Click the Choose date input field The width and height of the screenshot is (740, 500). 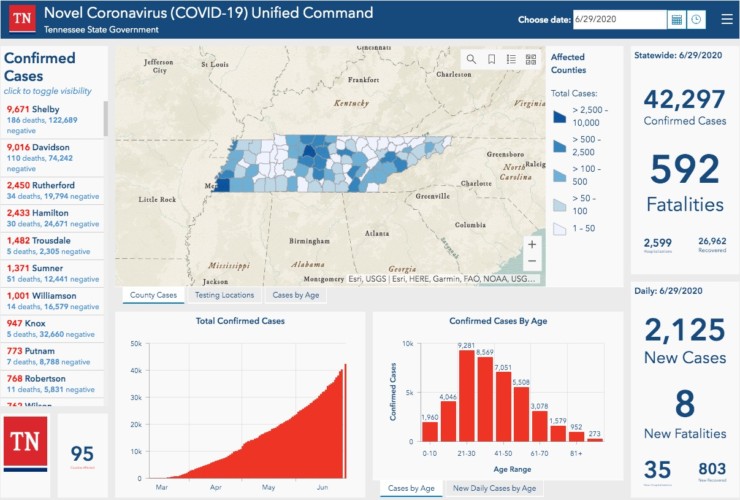coord(620,19)
